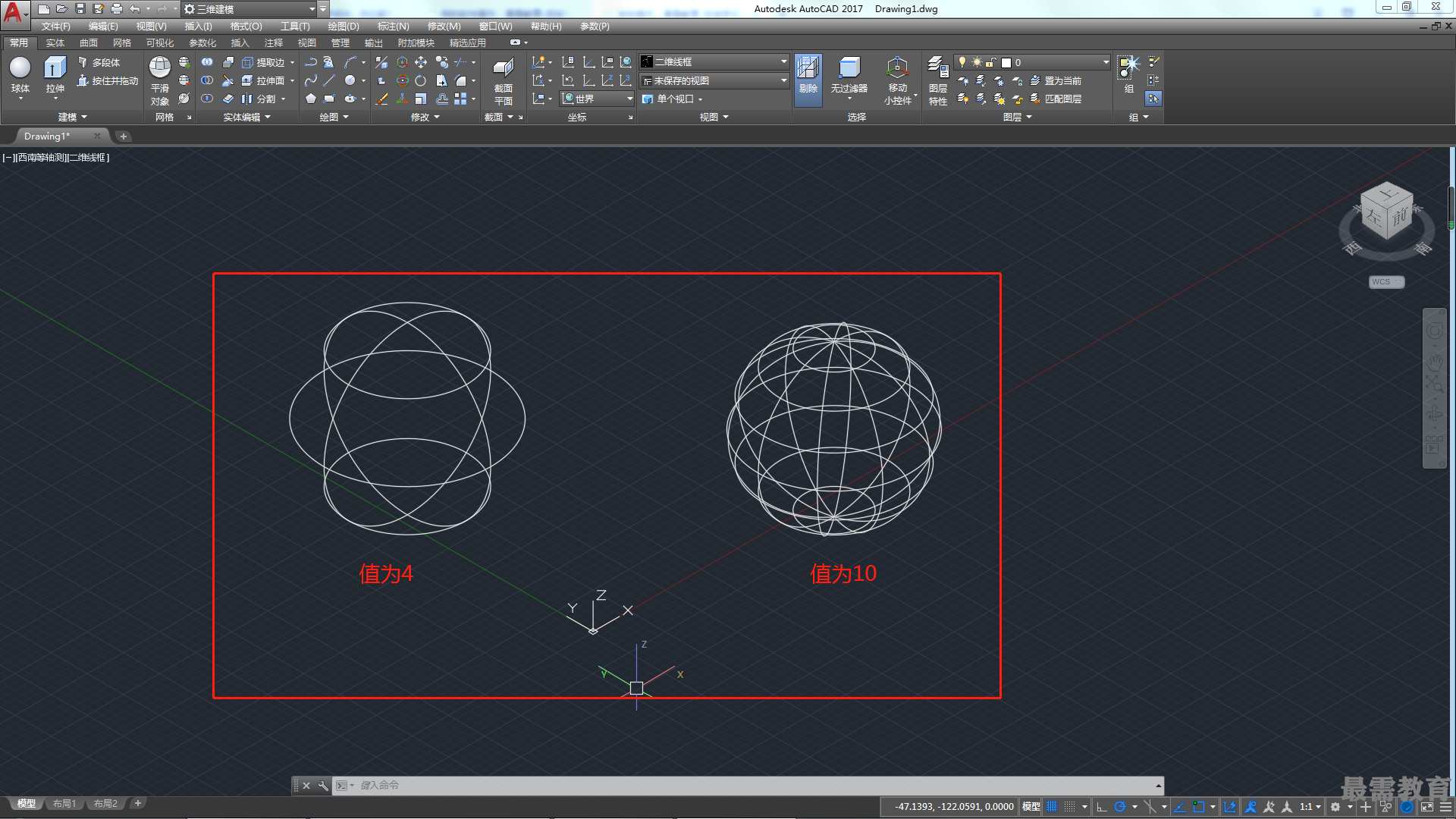Select the 分割 separate solid tool
The height and width of the screenshot is (819, 1456).
[259, 99]
